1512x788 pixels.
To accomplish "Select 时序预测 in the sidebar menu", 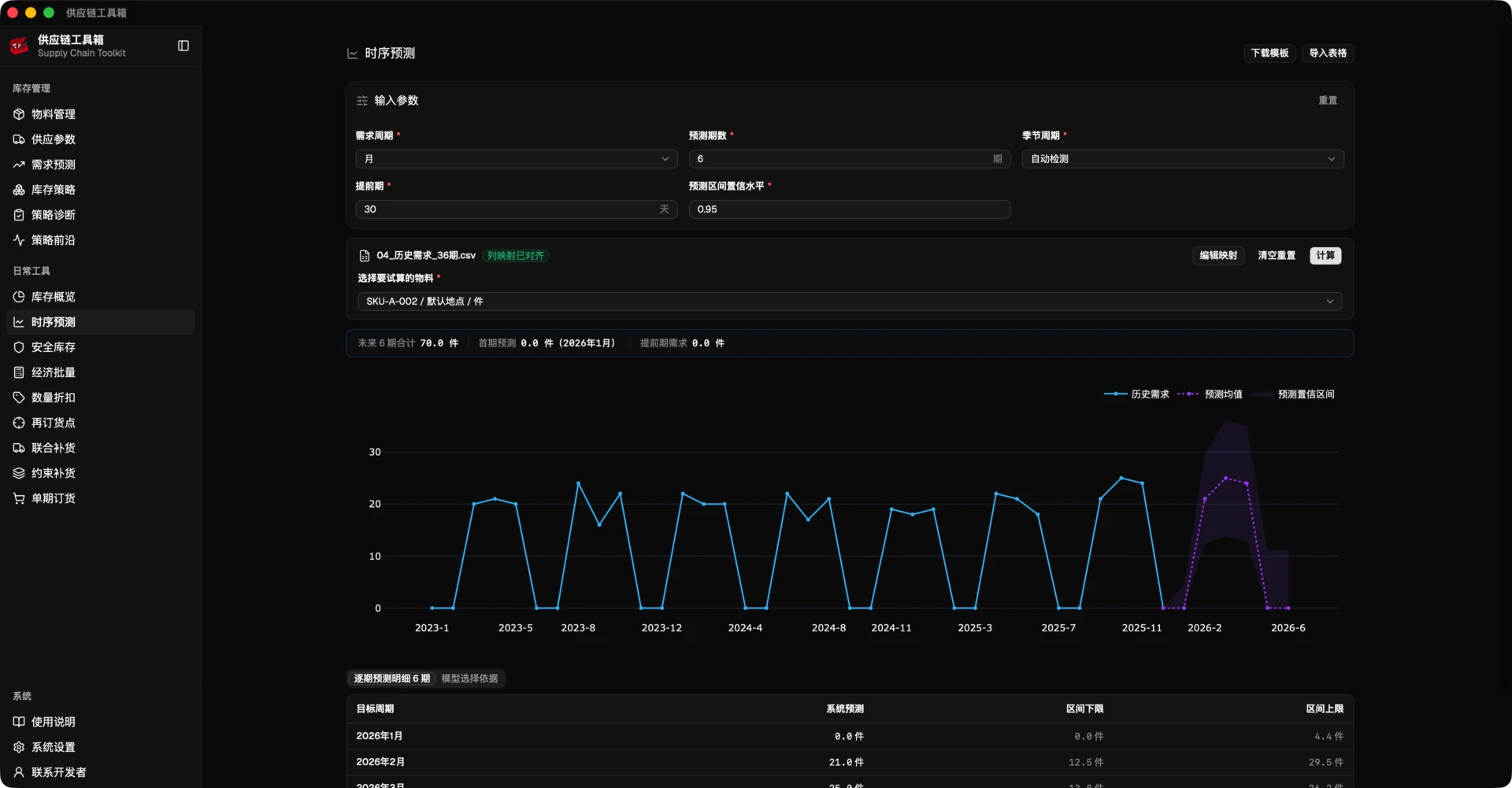I will click(100, 322).
